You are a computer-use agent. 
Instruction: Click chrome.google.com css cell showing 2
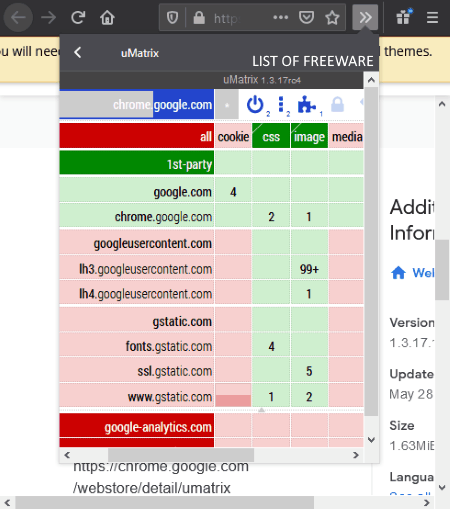271,216
